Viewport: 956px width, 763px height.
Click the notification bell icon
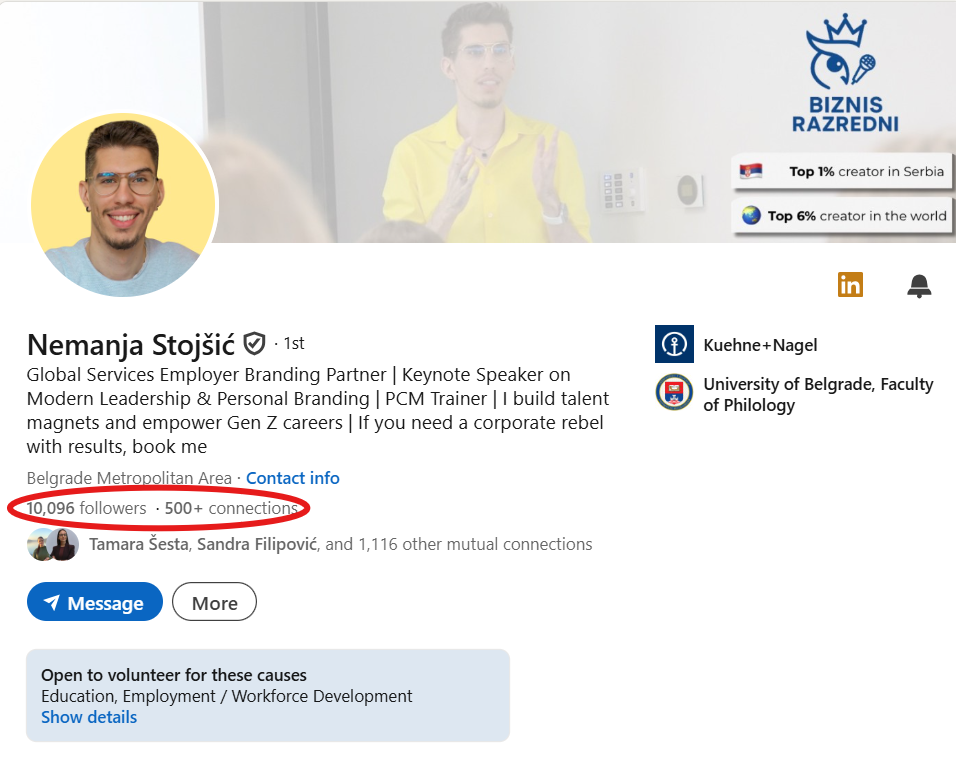coord(919,285)
